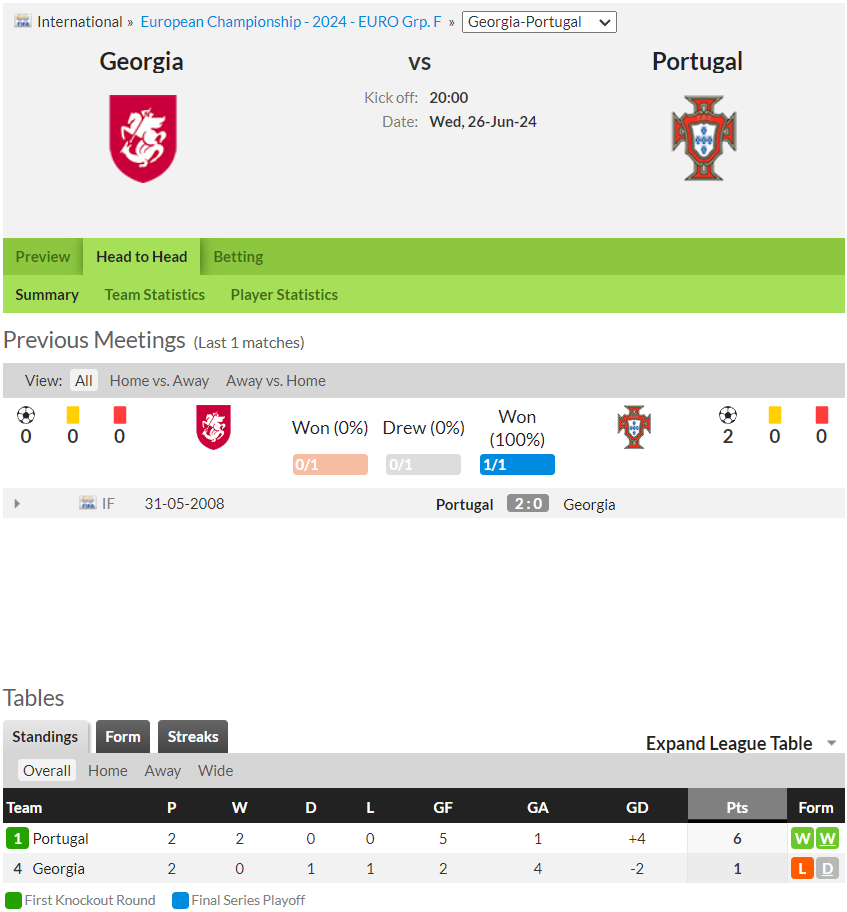Expand the 31-05-2008 match row arrow
The image size is (847, 912).
click(x=17, y=504)
